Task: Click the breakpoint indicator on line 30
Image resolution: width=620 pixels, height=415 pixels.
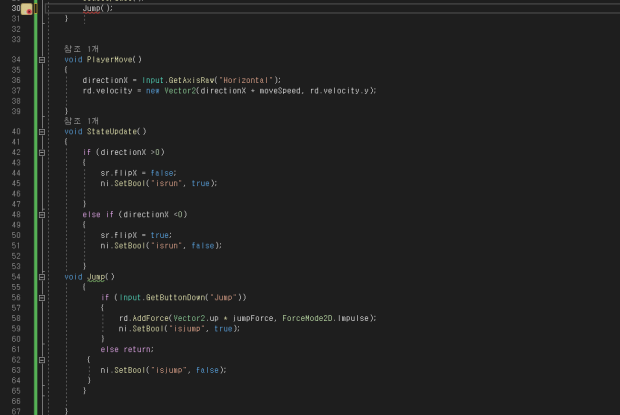Action: click(26, 9)
